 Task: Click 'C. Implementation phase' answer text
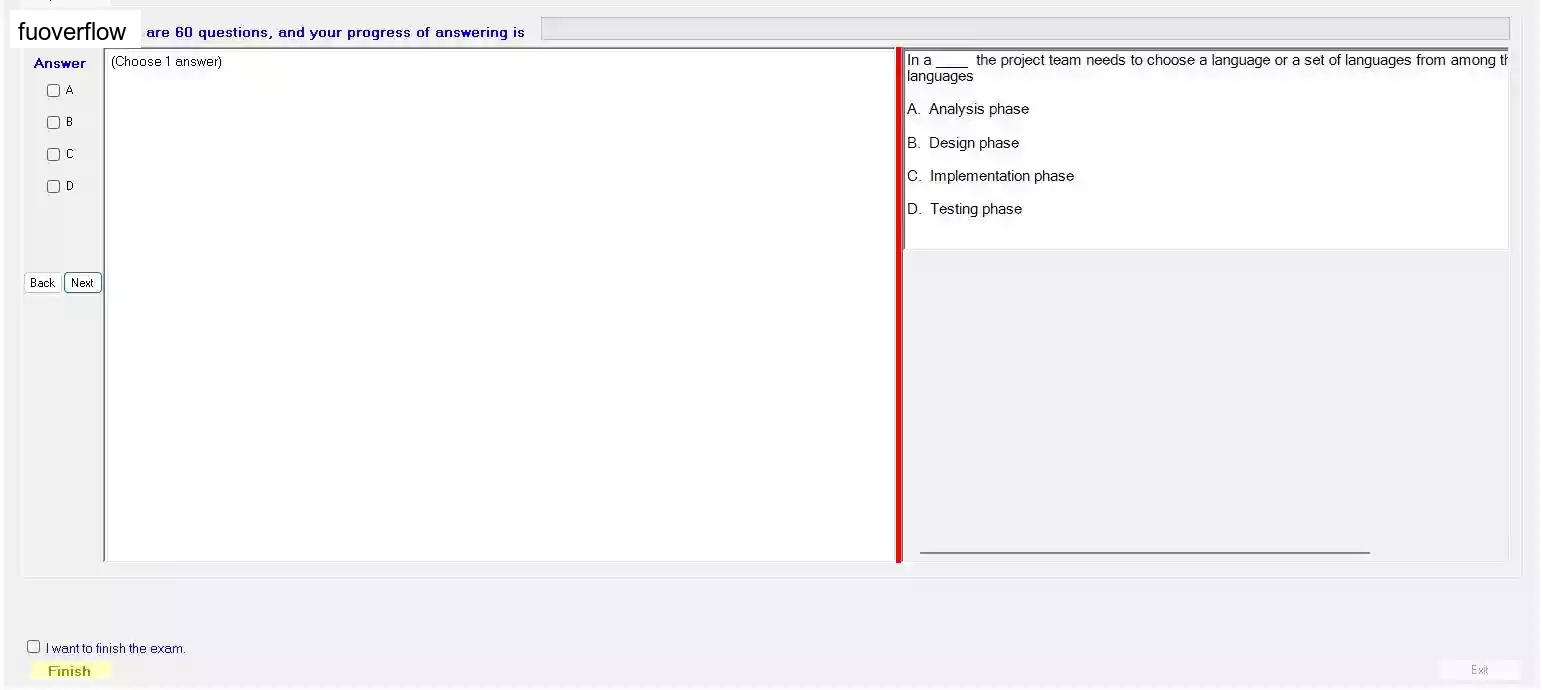click(x=991, y=176)
